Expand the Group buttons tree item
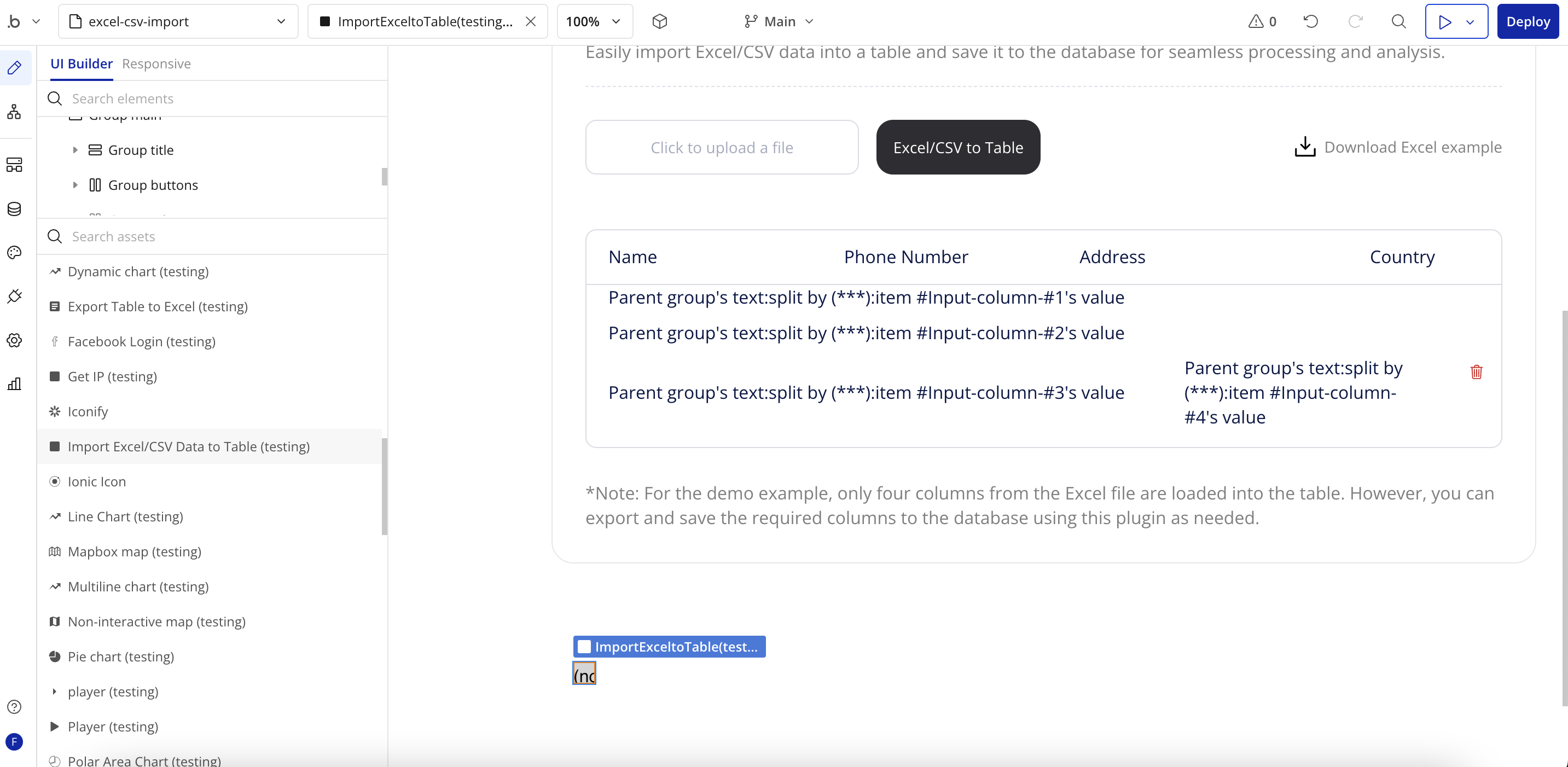Screen dimensions: 1568x767 pyautogui.click(x=75, y=185)
